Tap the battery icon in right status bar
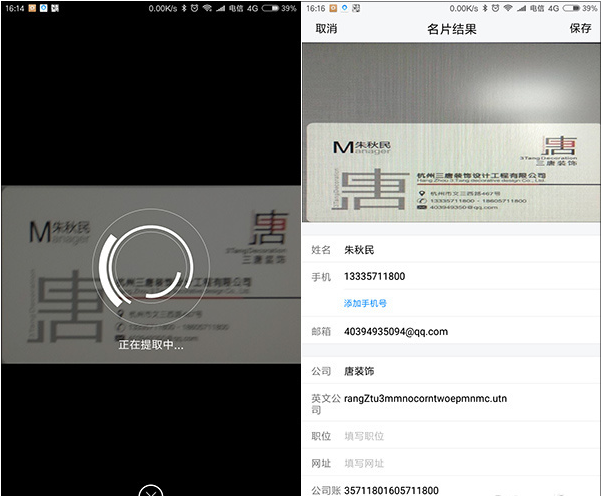This screenshot has width=604, height=496. (x=571, y=8)
